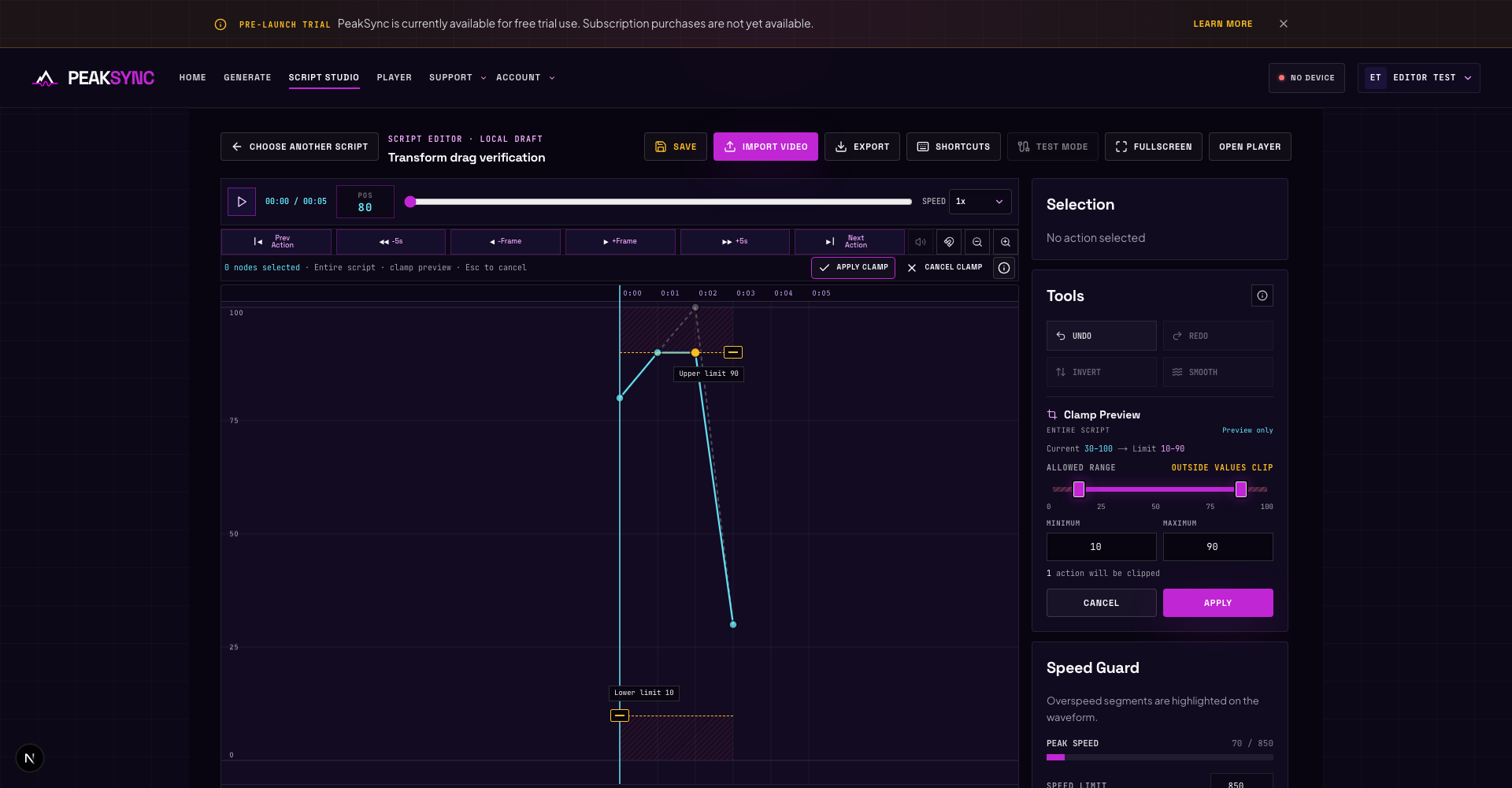The width and height of the screenshot is (1512, 788).
Task: Click the allowed range minimum slider handle
Action: (1079, 489)
